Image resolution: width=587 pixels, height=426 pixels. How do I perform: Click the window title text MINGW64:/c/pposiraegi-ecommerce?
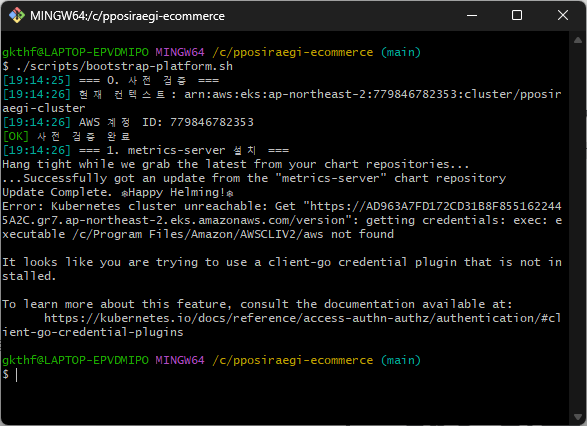point(127,16)
